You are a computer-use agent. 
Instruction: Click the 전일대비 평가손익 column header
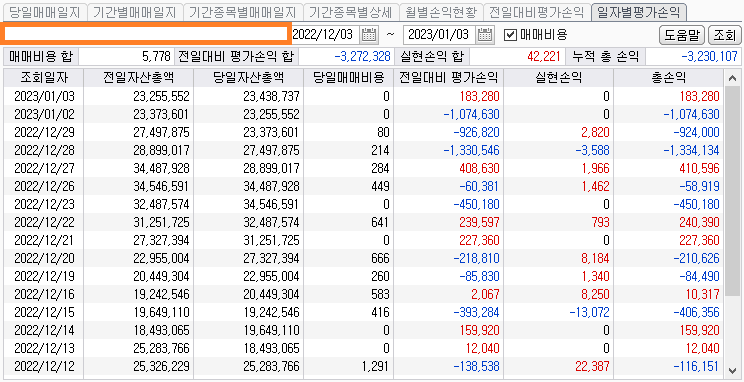point(448,78)
